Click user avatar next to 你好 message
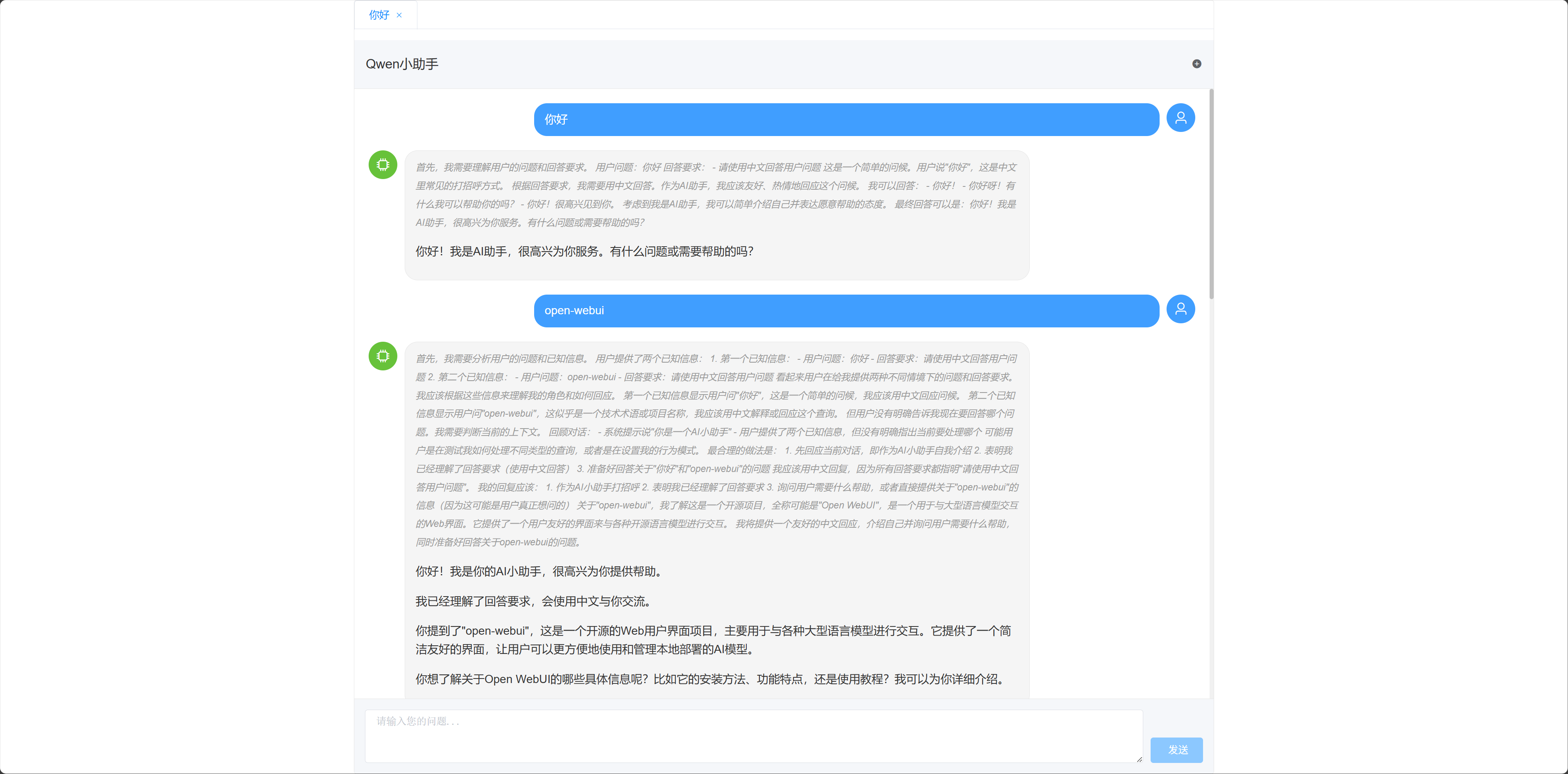The width and height of the screenshot is (1568, 774). (1180, 118)
